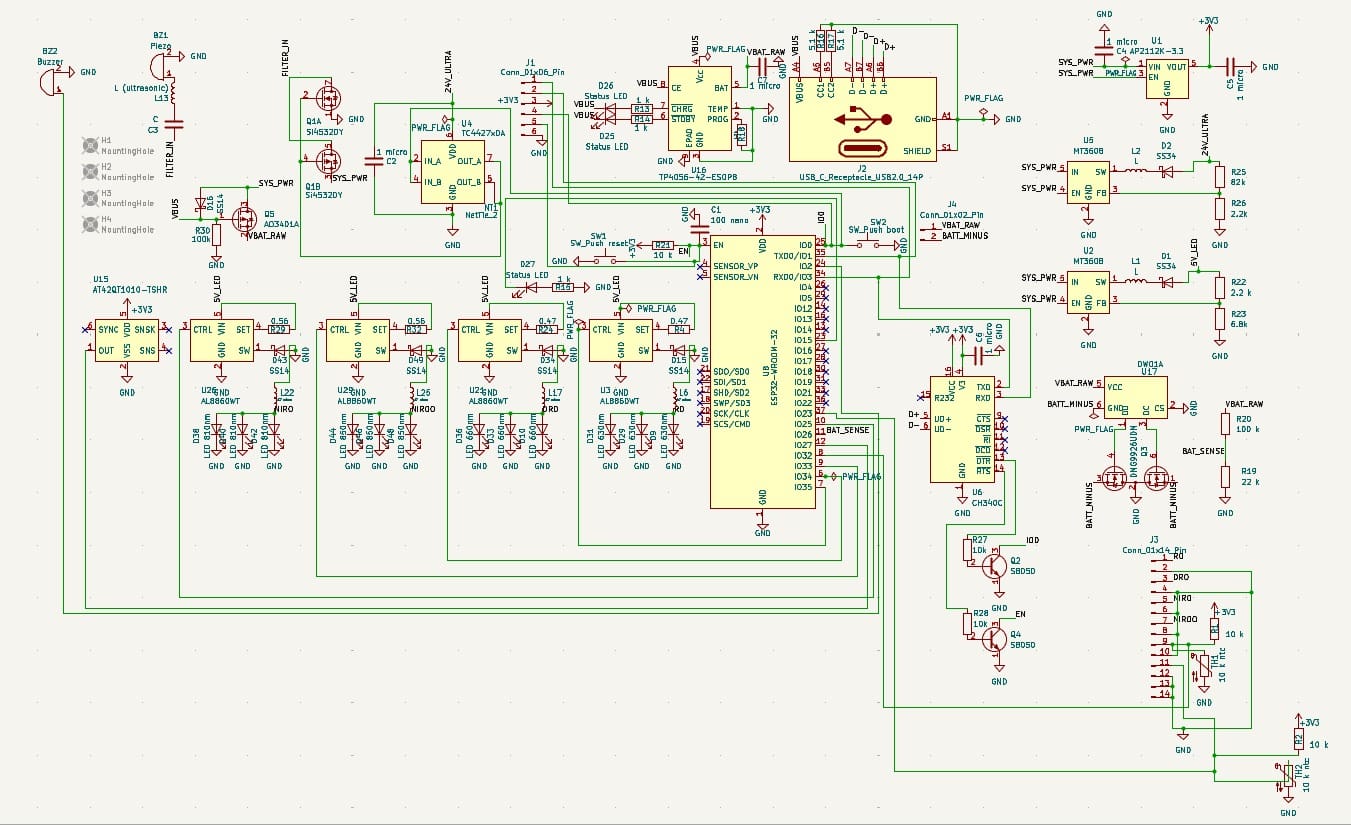1351x825 pixels.
Task: Click resistor R27 near transistor Q2
Action: click(x=966, y=550)
